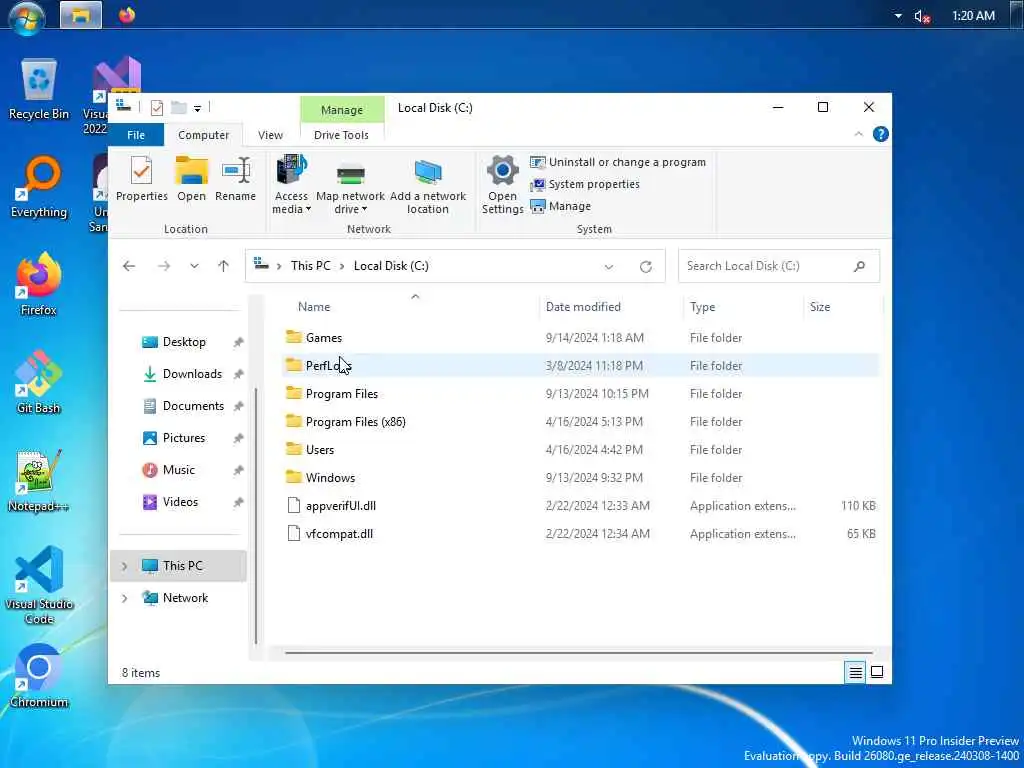This screenshot has height=768, width=1024.
Task: Switch to large thumbnails view icon
Action: (877, 672)
